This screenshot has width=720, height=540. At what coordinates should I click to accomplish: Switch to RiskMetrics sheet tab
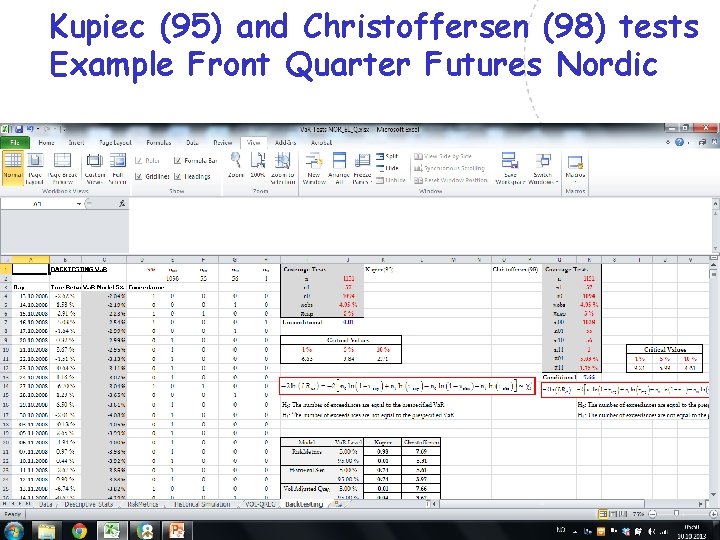pyautogui.click(x=143, y=504)
